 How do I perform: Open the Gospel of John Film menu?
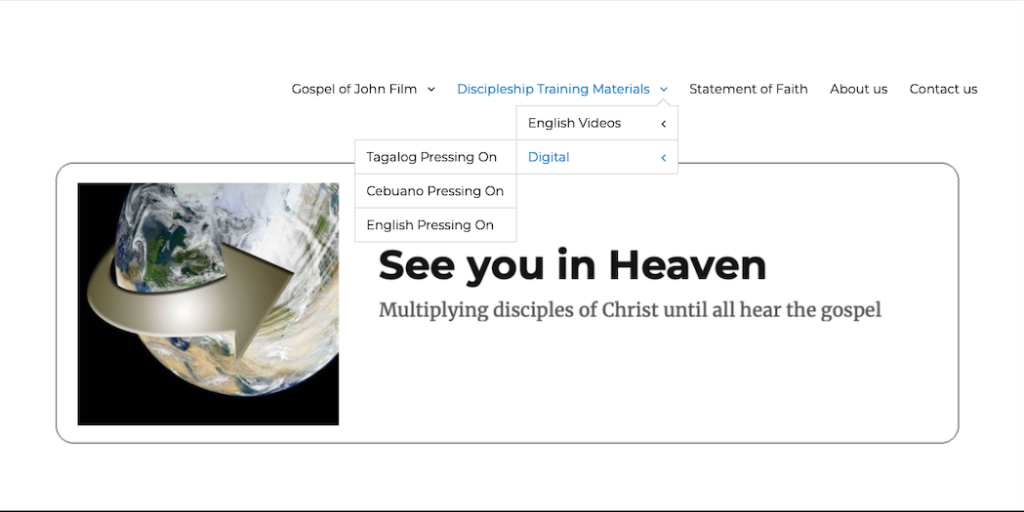(x=354, y=89)
